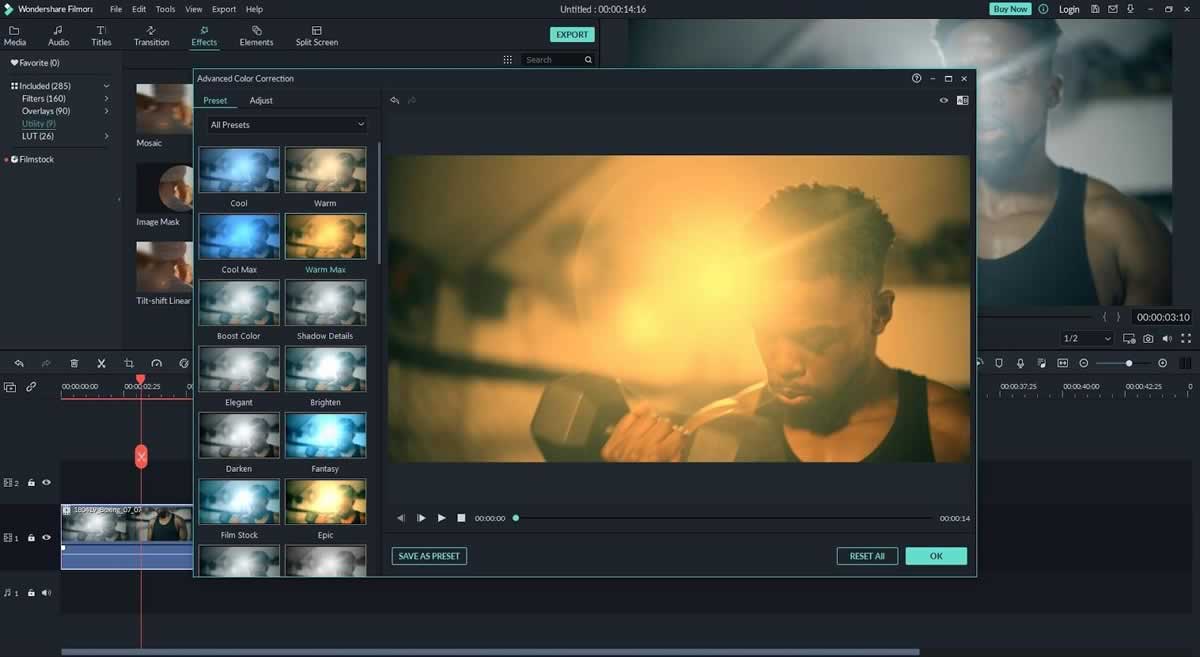The width and height of the screenshot is (1200, 657).
Task: Switch to the Adjust tab
Action: tap(261, 100)
